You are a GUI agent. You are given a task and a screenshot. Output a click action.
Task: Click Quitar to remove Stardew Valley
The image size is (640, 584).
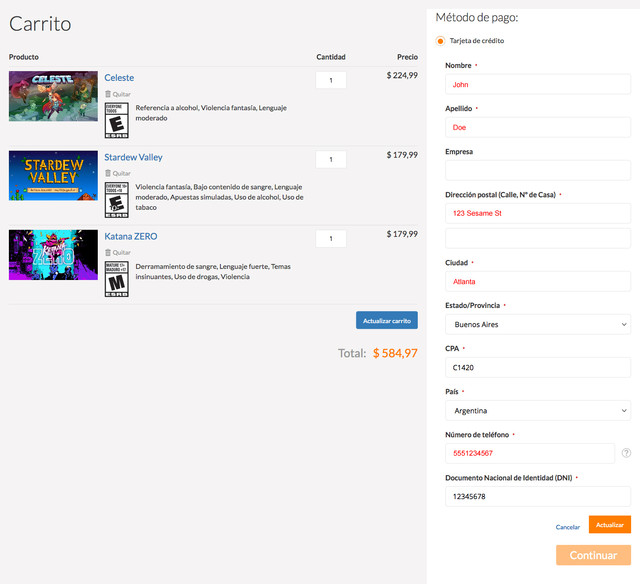[x=122, y=173]
